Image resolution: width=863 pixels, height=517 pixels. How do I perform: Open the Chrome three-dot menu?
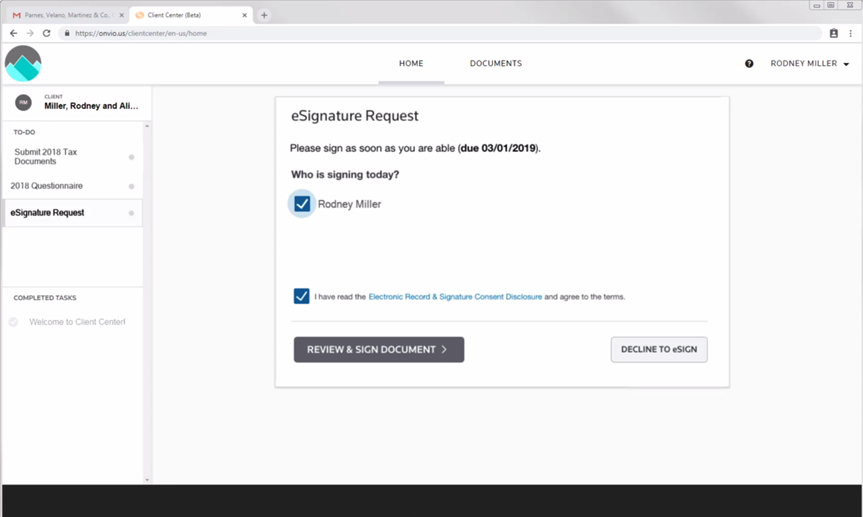[x=851, y=33]
